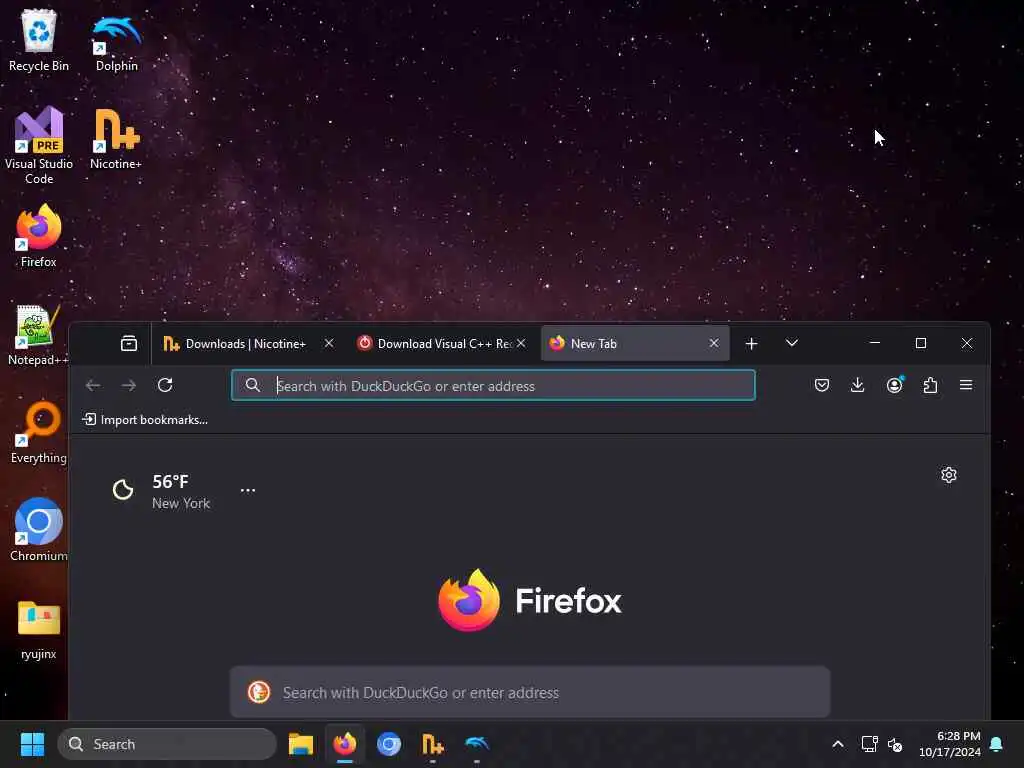The width and height of the screenshot is (1024, 768).
Task: Click Import bookmarks... in bookmarks toolbar
Action: (145, 420)
